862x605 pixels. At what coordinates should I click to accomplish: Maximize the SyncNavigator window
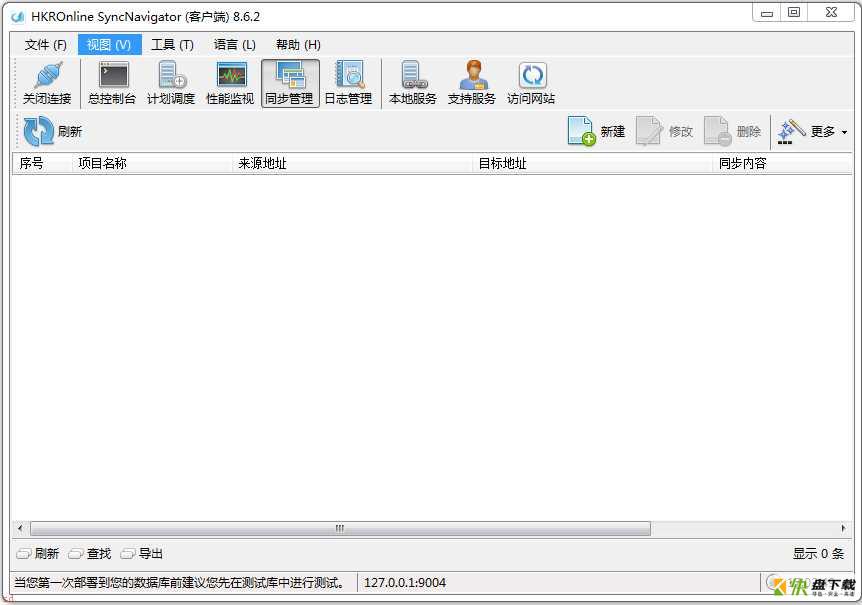tap(794, 13)
